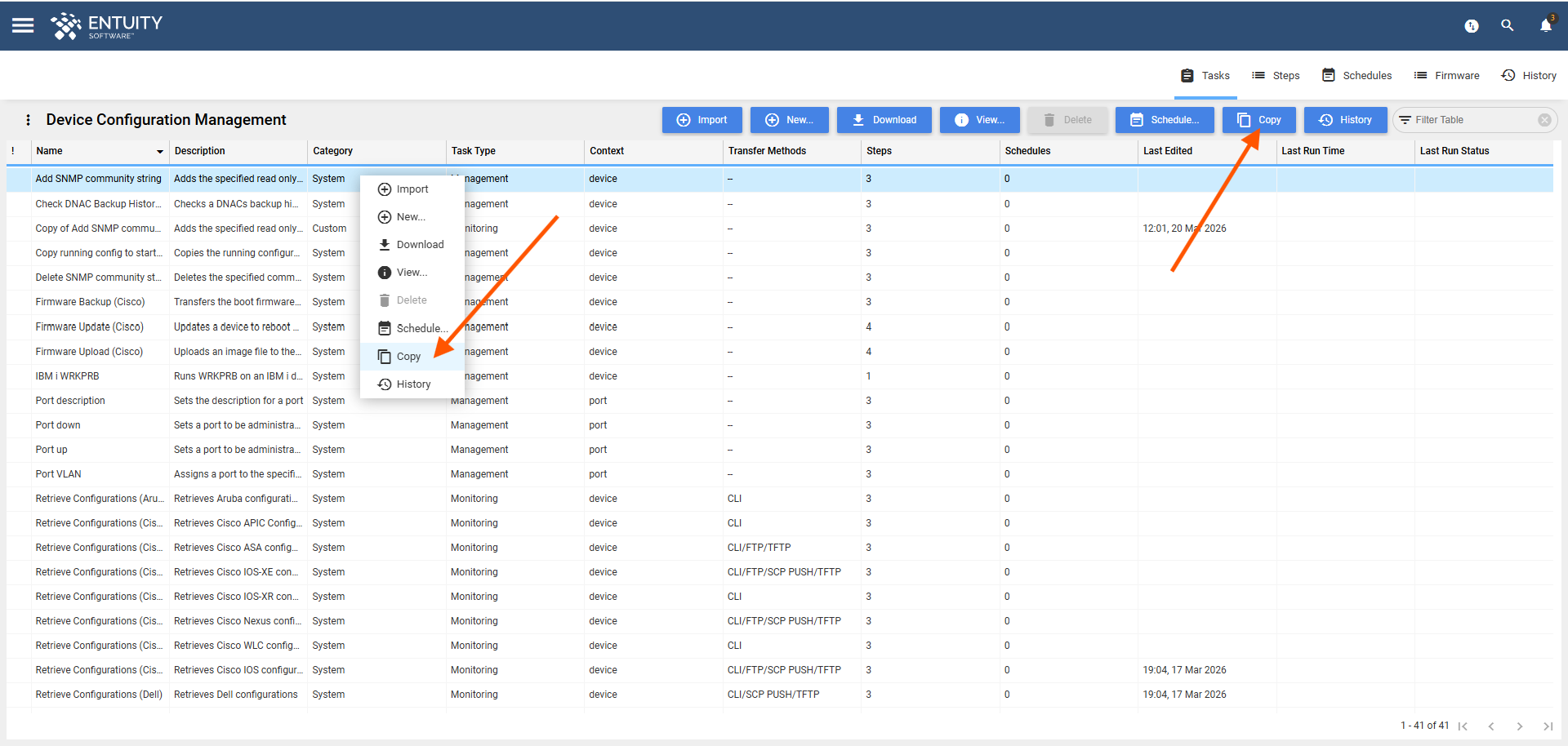Click the Name column sort arrow

tap(159, 152)
